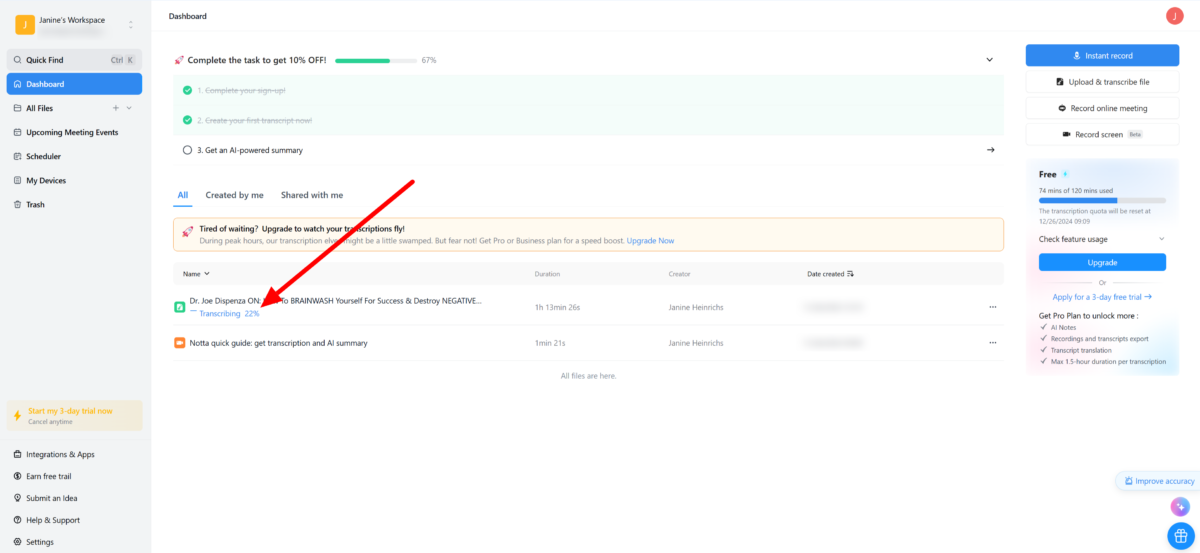The width and height of the screenshot is (1200, 553).
Task: Open the Dr. Joe Dispenza recording
Action: (335, 300)
